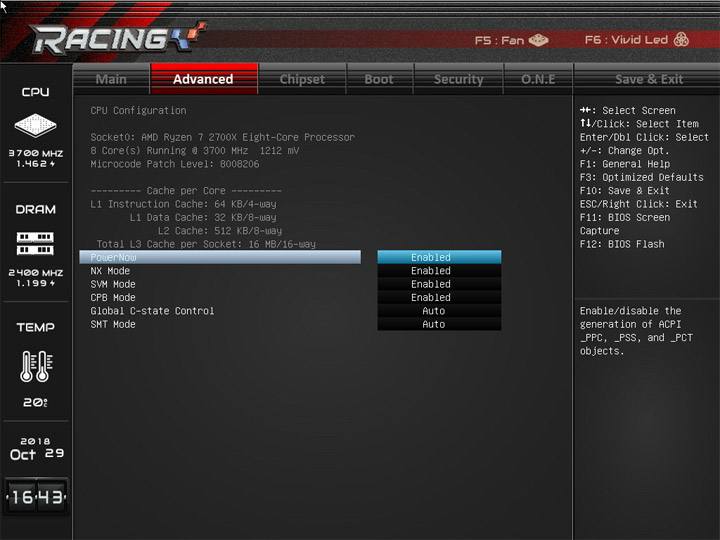
Task: Change SMT Mode Auto value
Action: coord(439,324)
